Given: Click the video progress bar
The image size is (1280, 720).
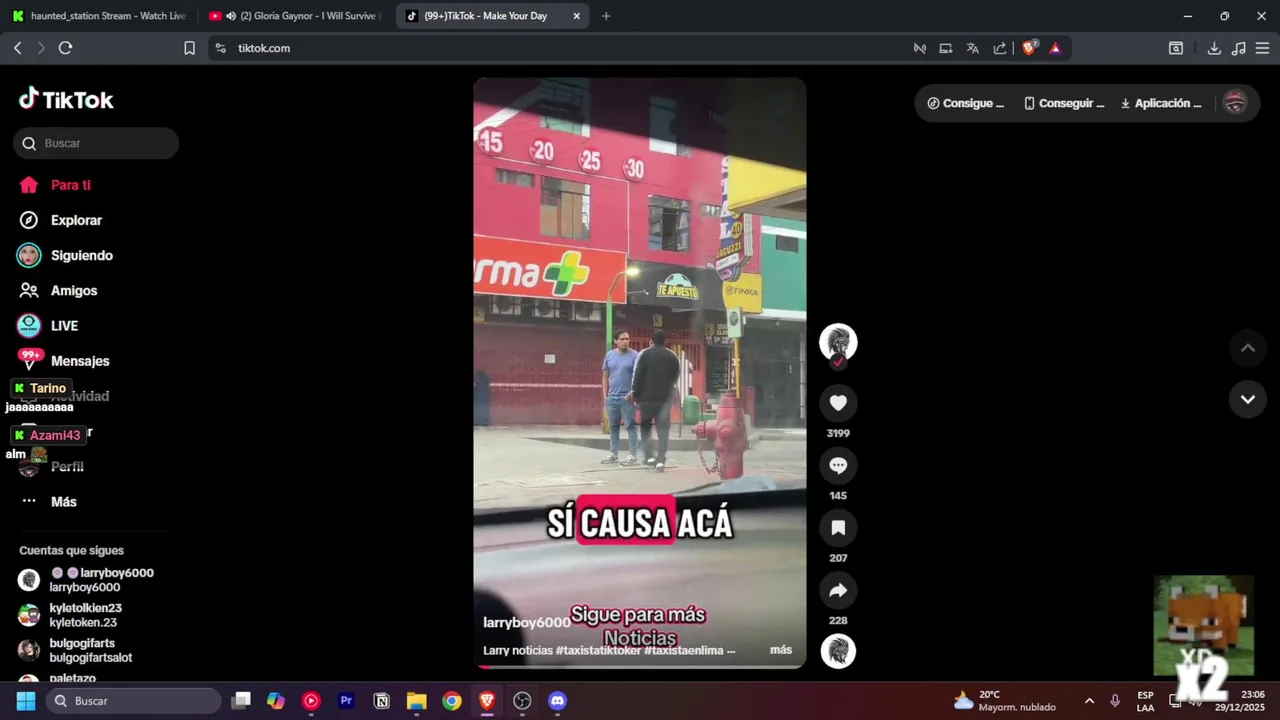Looking at the screenshot, I should [639, 666].
